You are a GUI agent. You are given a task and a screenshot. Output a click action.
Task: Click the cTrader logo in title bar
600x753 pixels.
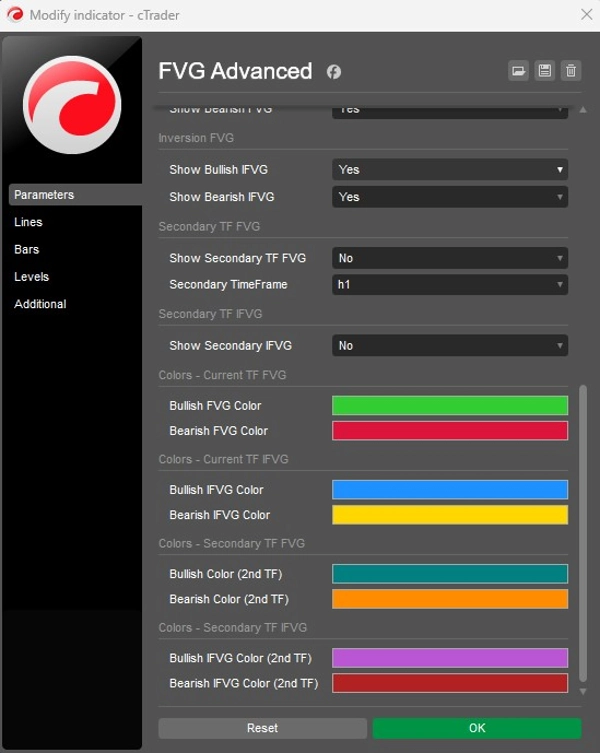tap(15, 14)
